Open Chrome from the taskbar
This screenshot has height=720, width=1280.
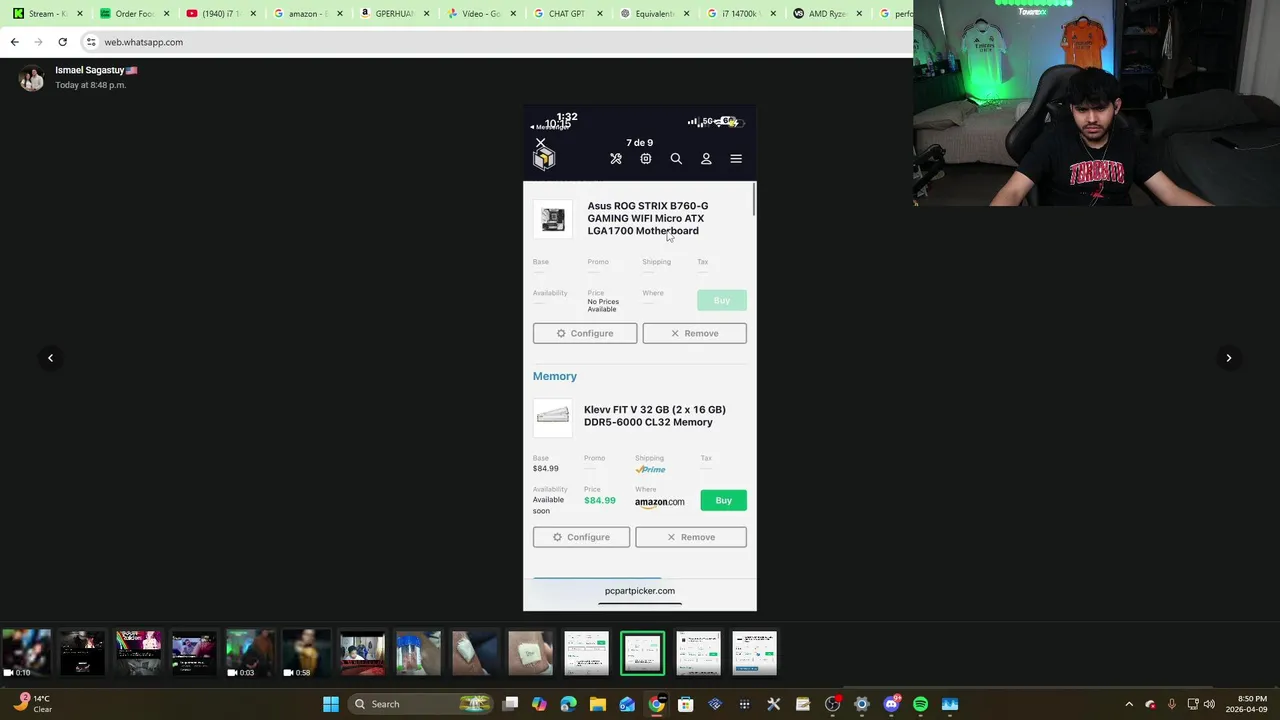656,704
